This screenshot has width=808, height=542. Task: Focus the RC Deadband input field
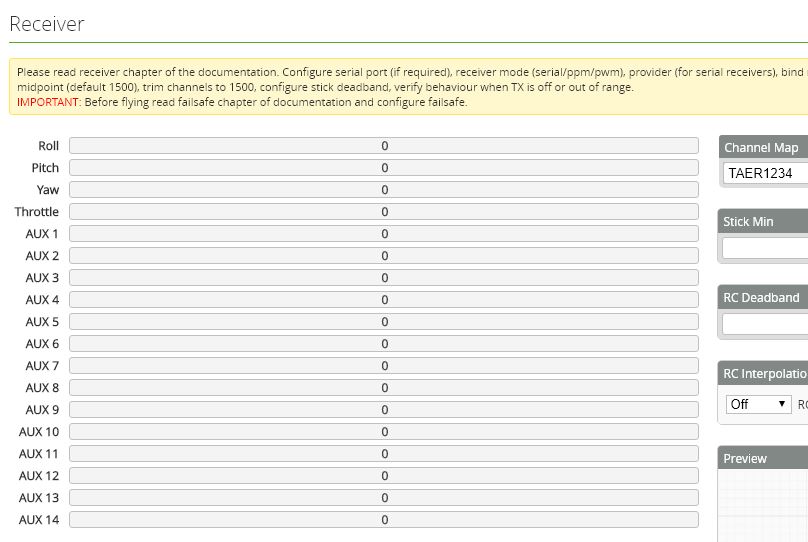point(765,324)
